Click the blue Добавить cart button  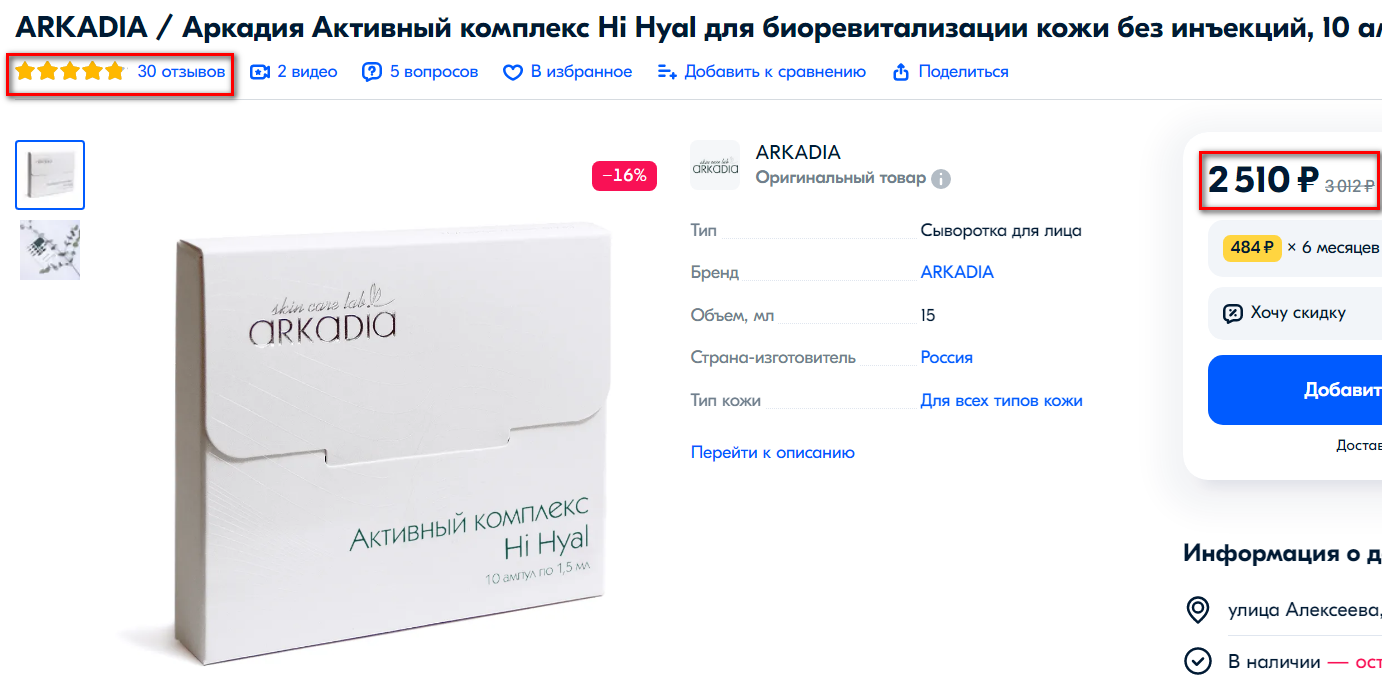1295,390
